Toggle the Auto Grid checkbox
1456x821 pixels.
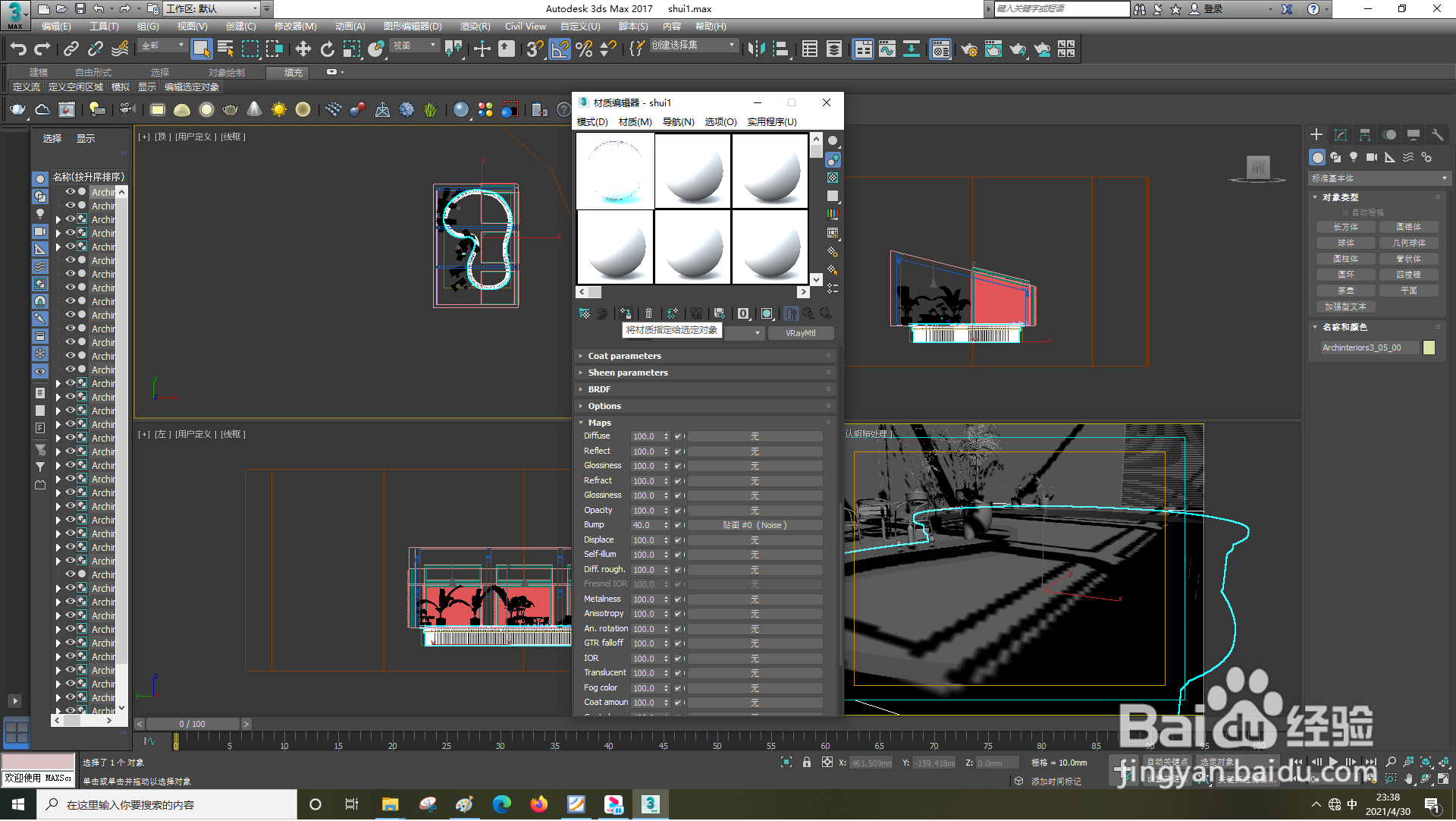pos(1346,212)
